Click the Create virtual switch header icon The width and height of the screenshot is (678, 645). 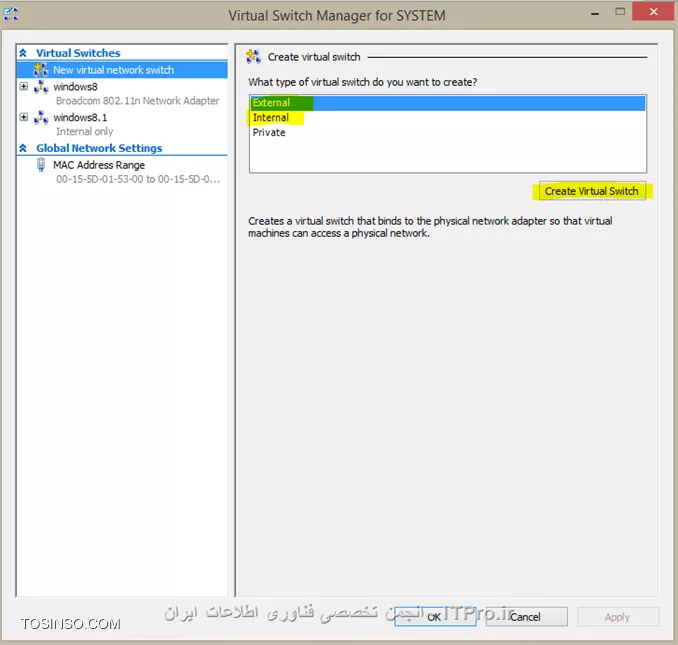tap(253, 57)
